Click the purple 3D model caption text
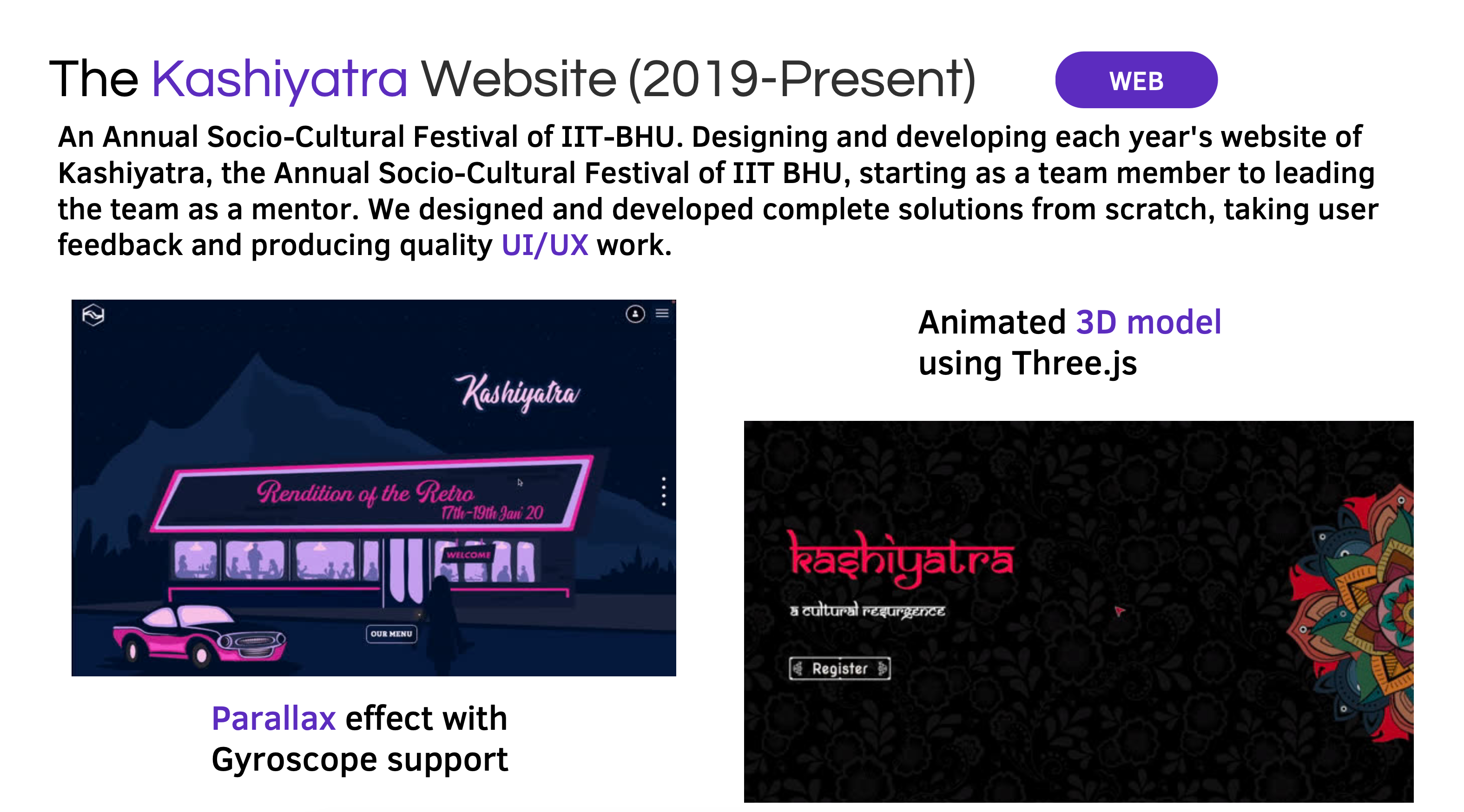Image resolution: width=1464 pixels, height=812 pixels. click(x=1148, y=322)
